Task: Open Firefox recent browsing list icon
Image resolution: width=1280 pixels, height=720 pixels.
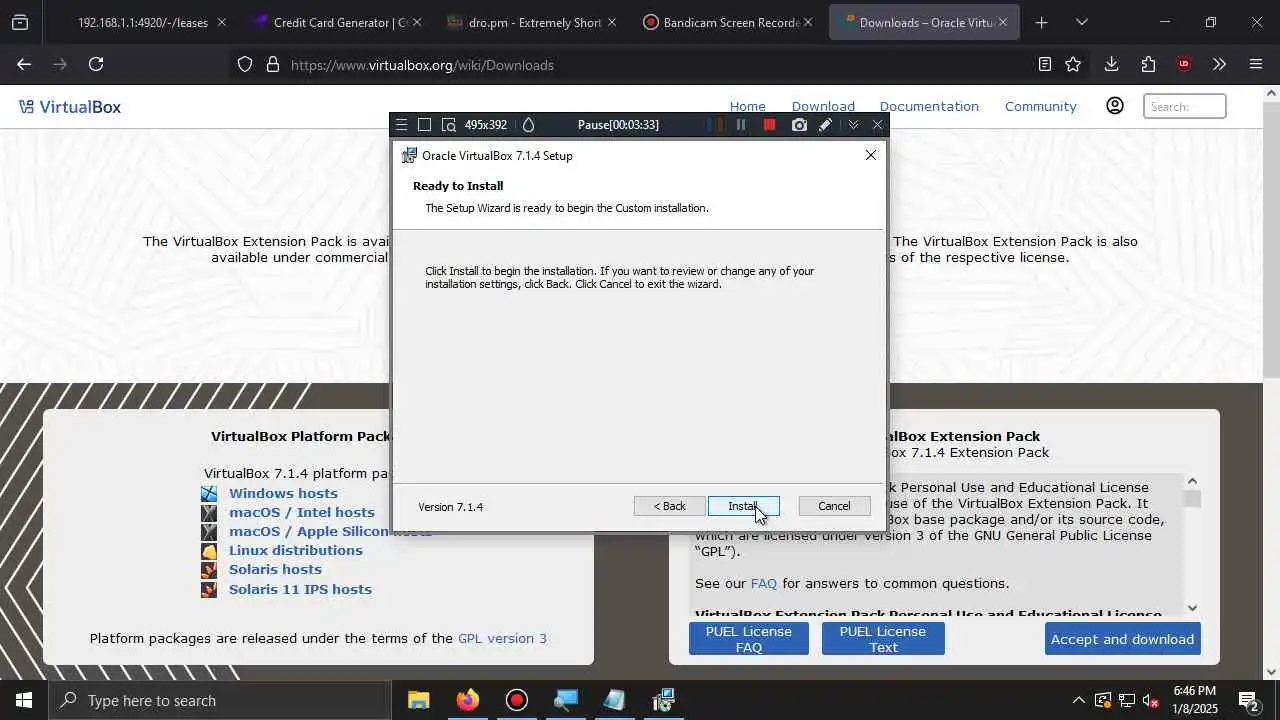Action: pyautogui.click(x=20, y=22)
